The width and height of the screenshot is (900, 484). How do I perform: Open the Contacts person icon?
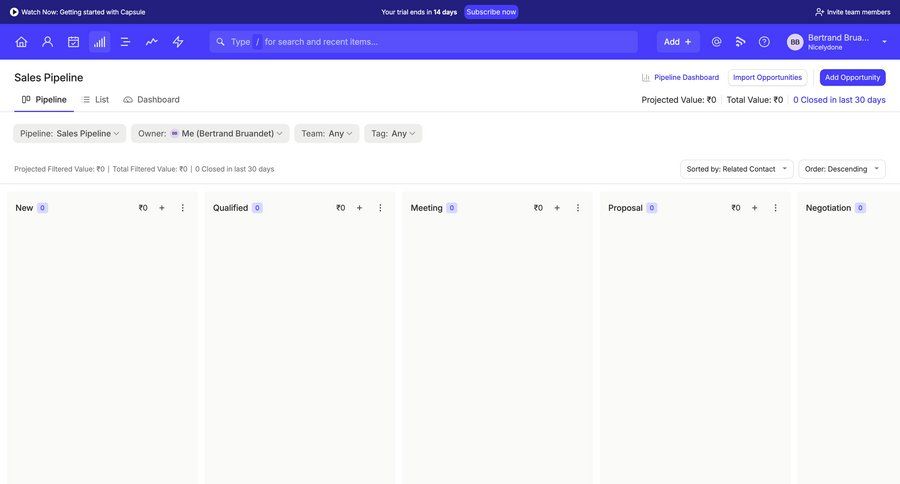[47, 42]
